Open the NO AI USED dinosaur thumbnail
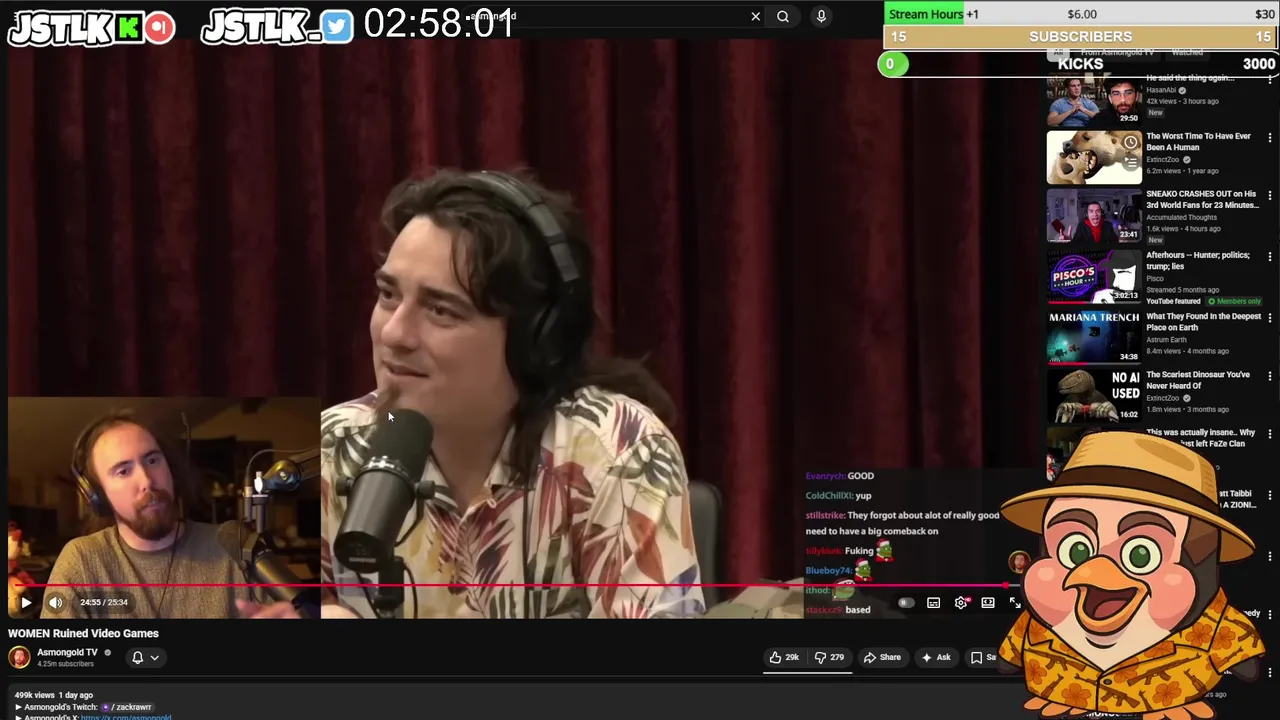The image size is (1280, 720). (x=1094, y=395)
